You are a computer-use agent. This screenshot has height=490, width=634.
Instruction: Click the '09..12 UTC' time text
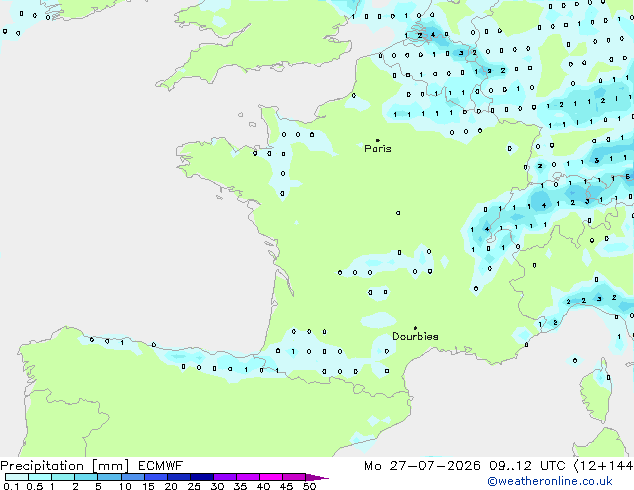tap(527, 466)
